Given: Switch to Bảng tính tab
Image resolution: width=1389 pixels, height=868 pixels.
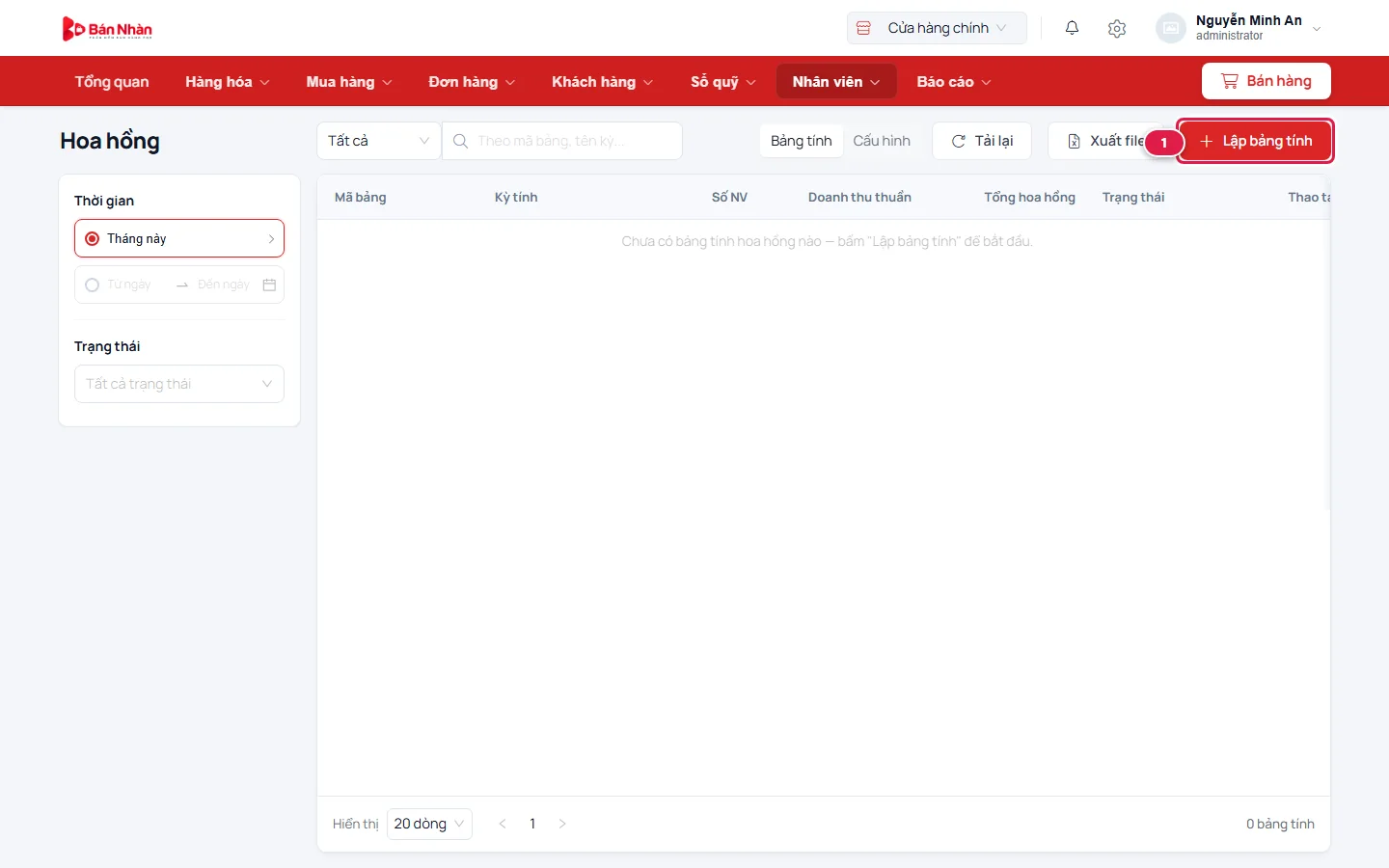Looking at the screenshot, I should [x=802, y=141].
